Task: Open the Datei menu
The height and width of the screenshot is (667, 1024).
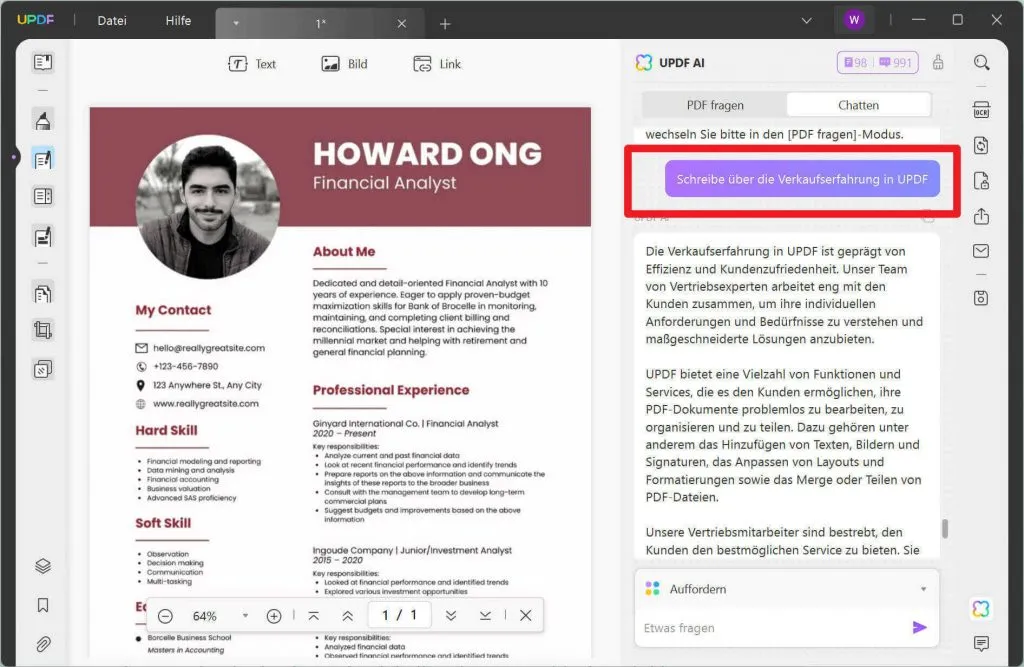Action: pyautogui.click(x=112, y=21)
